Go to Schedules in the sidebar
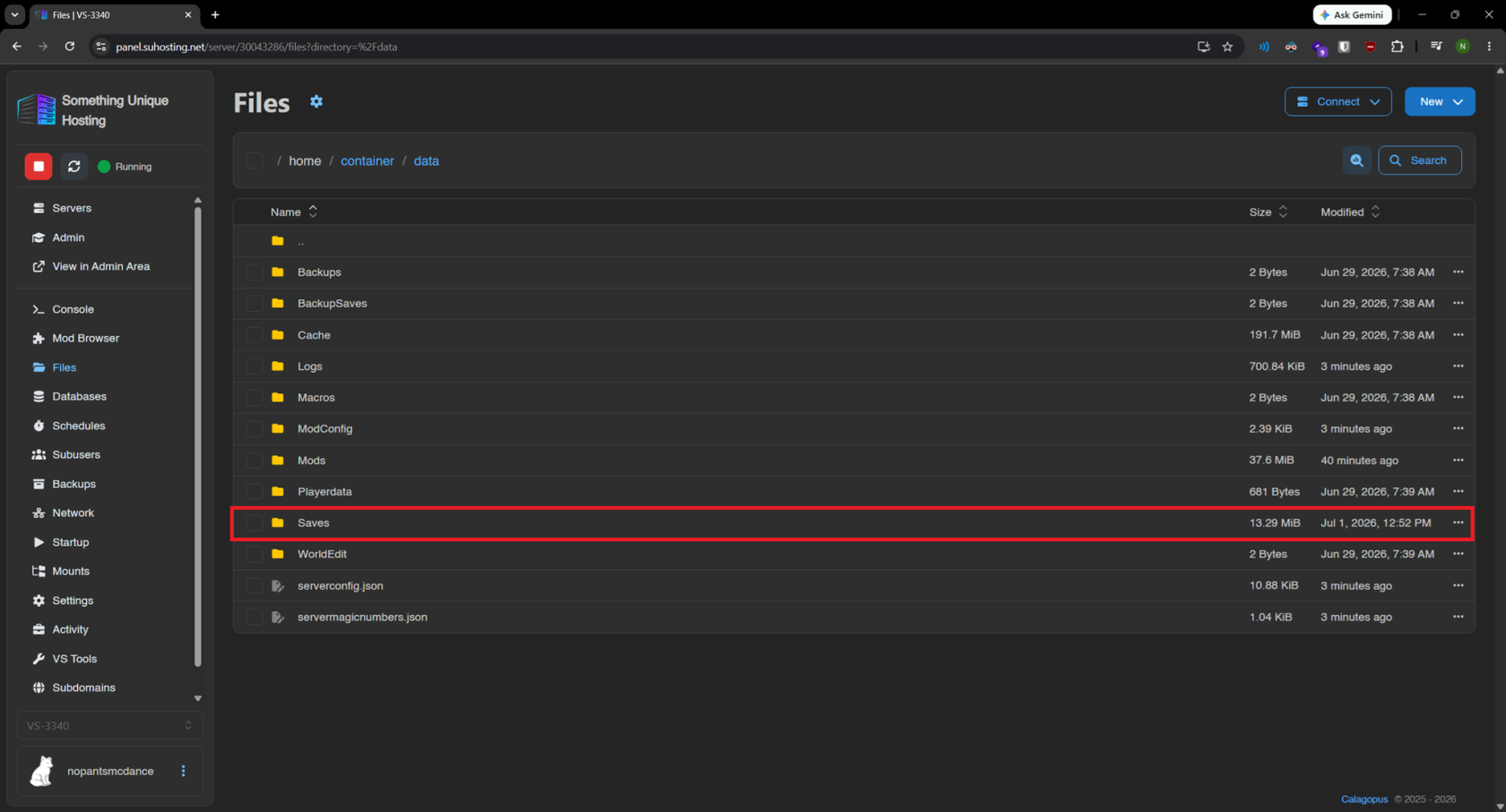1506x812 pixels. (78, 426)
